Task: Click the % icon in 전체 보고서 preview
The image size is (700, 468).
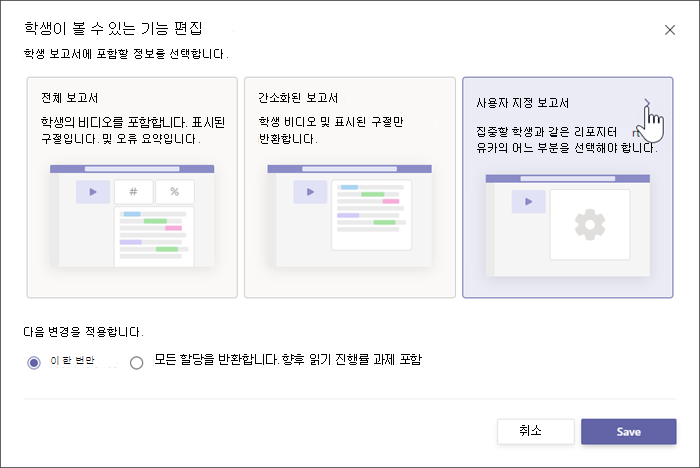Action: tap(175, 192)
